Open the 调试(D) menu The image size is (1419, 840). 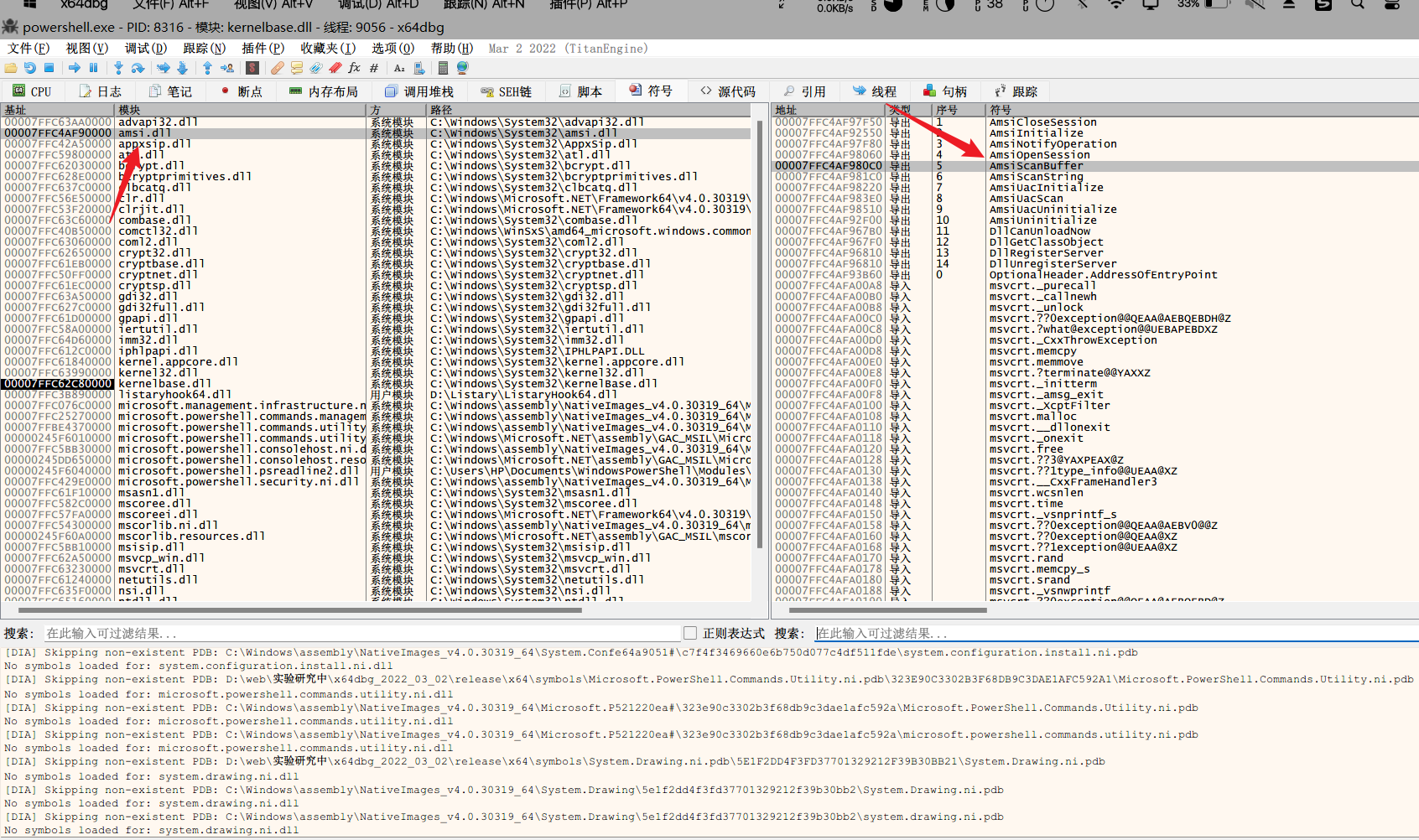point(146,48)
